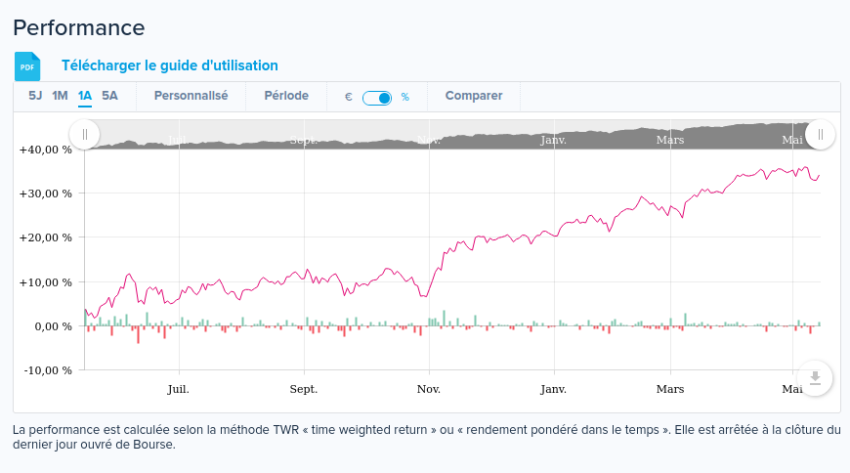The height and width of the screenshot is (473, 850).
Task: Click the blue PDF file icon
Action: pos(27,66)
